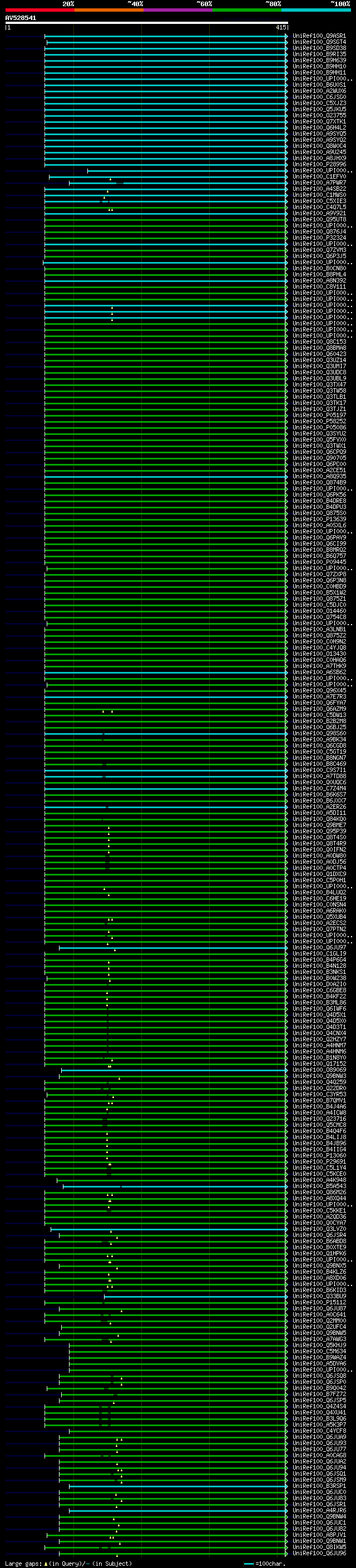The height and width of the screenshot is (1568, 356).
Task: Click UniRef100_A2WUX6 entry
Action: [x=319, y=91]
